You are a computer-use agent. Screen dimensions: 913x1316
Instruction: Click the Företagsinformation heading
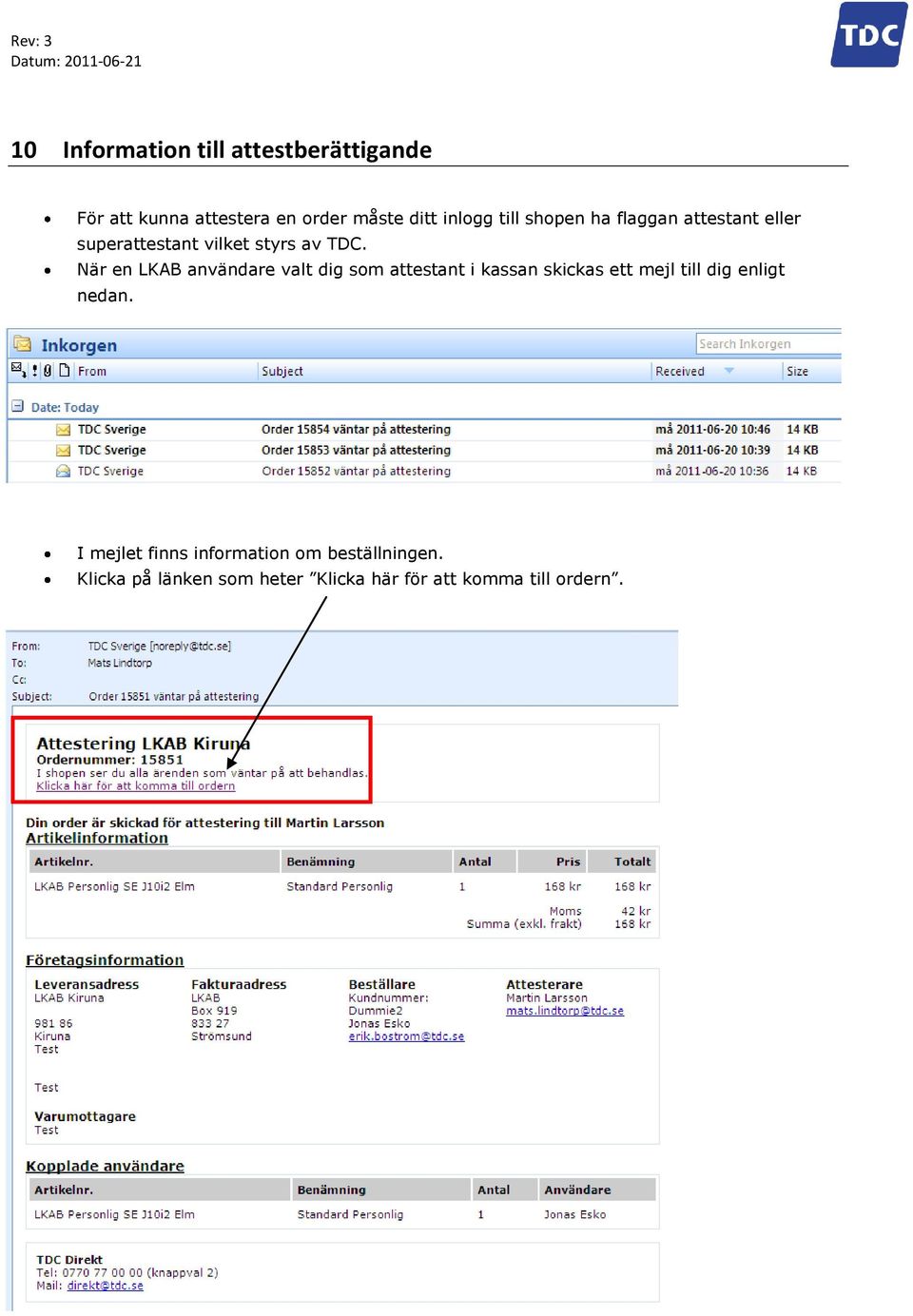105,960
